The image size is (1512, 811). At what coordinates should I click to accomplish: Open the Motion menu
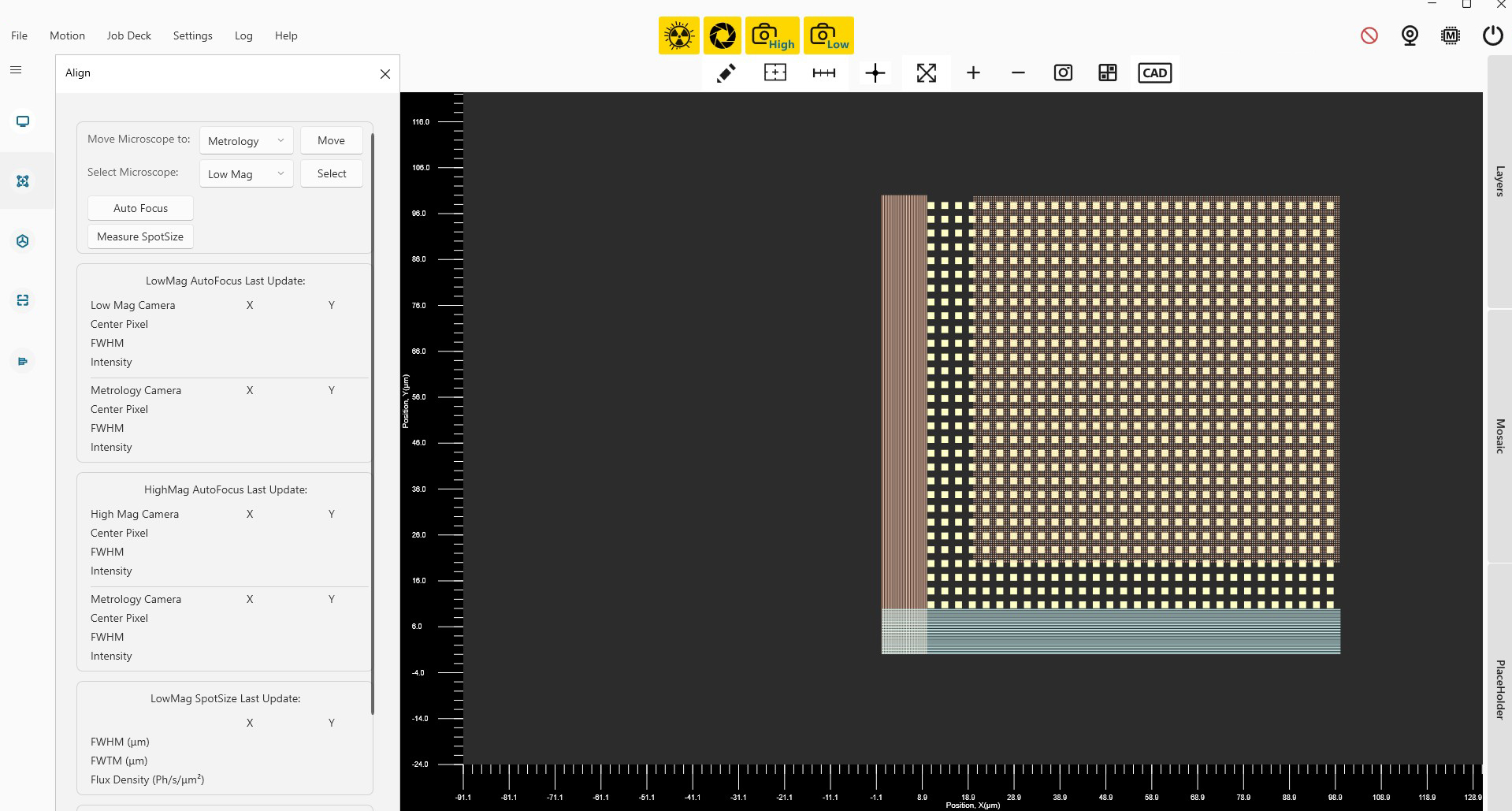(67, 35)
